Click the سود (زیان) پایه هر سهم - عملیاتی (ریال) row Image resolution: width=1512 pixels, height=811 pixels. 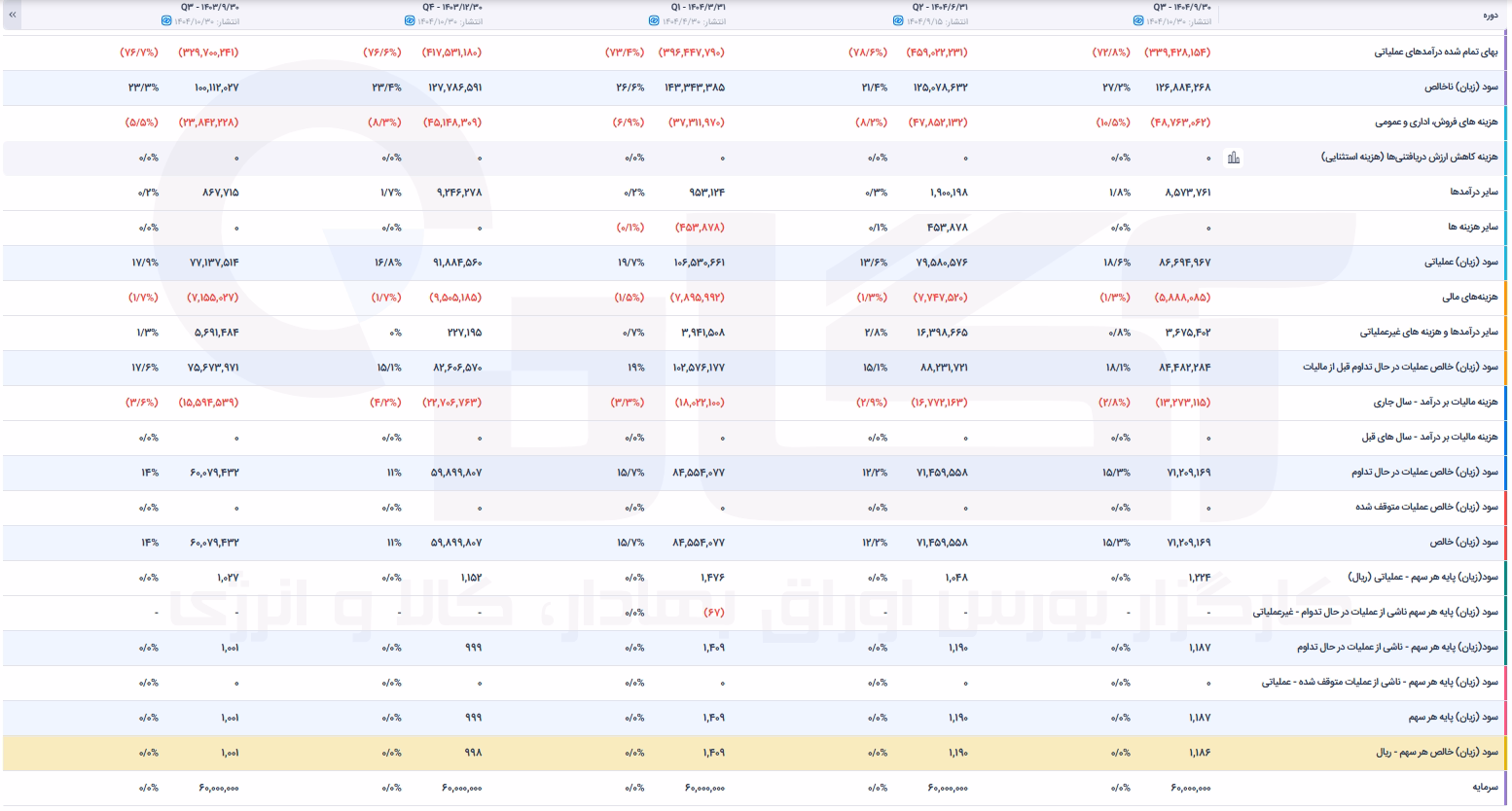756,578
